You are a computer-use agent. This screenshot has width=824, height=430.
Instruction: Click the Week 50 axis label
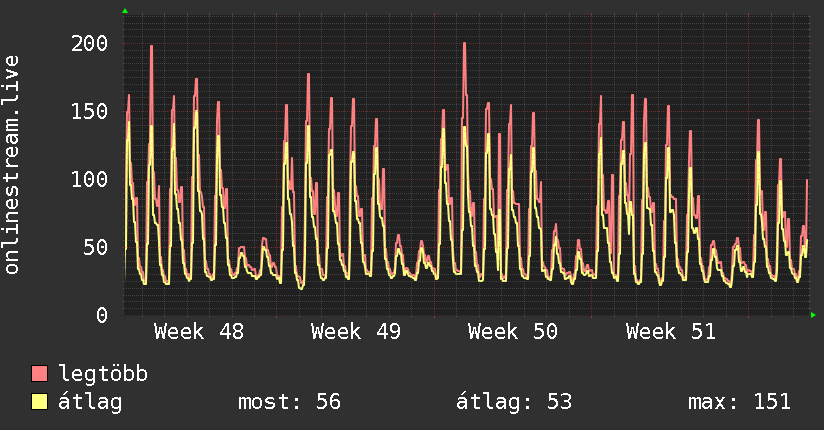tap(513, 332)
